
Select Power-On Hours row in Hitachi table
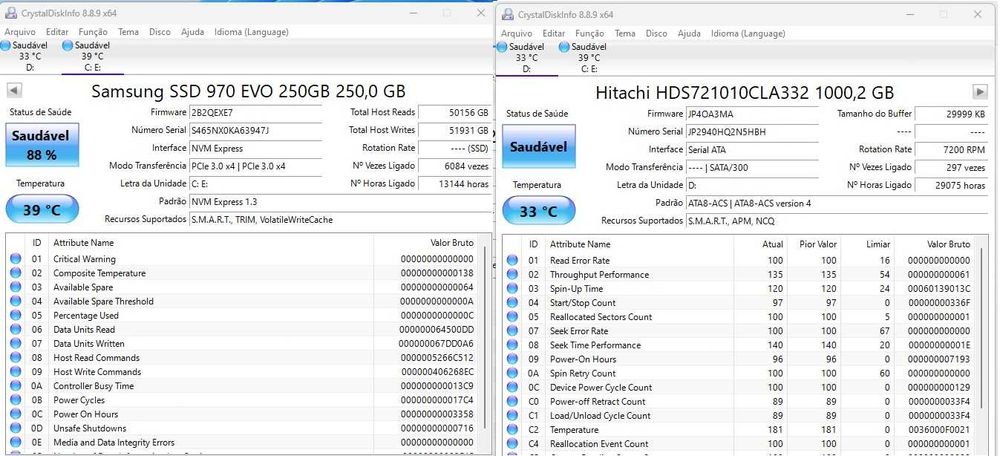739,359
